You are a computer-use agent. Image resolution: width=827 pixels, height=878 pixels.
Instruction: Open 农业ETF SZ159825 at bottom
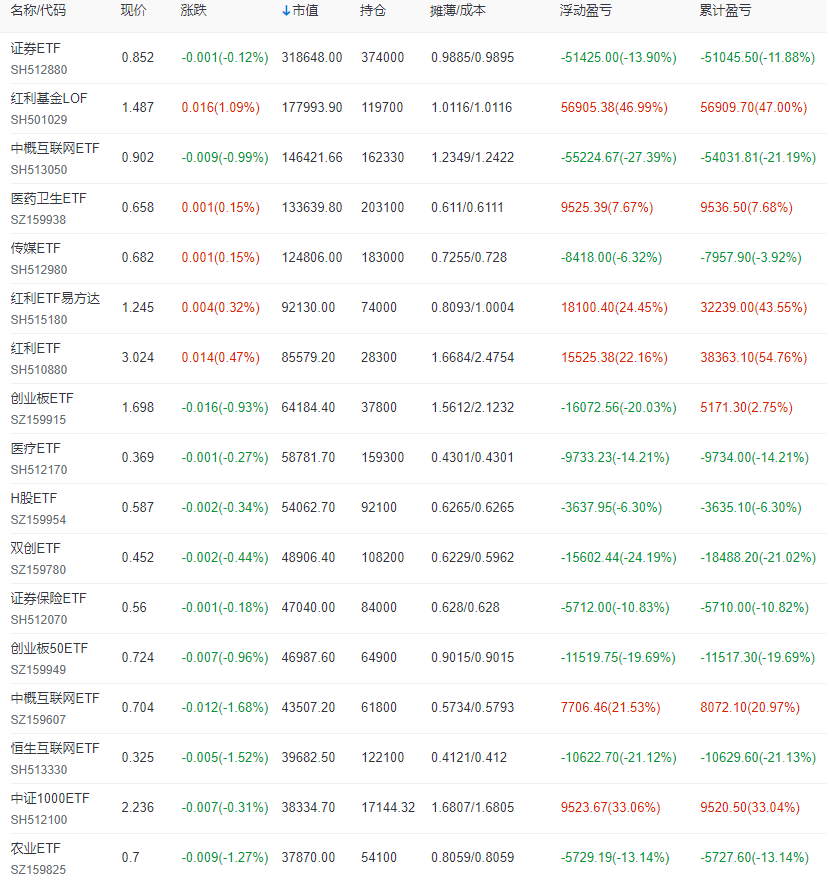click(33, 847)
